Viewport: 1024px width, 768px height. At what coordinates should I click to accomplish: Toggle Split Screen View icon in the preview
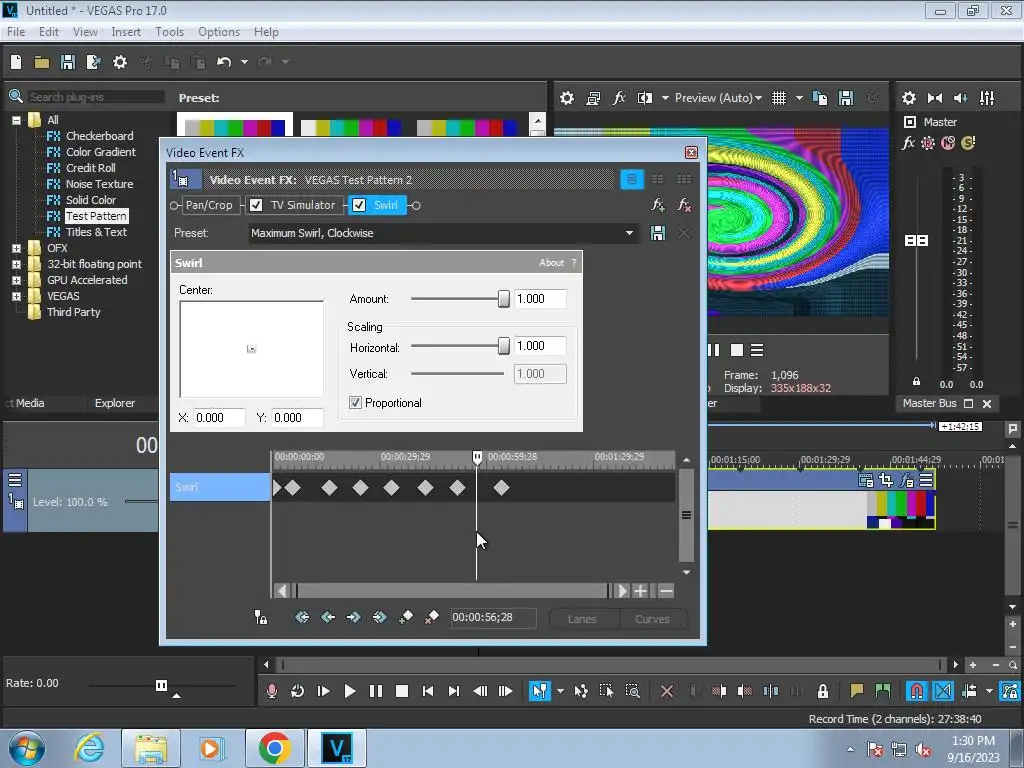[645, 98]
